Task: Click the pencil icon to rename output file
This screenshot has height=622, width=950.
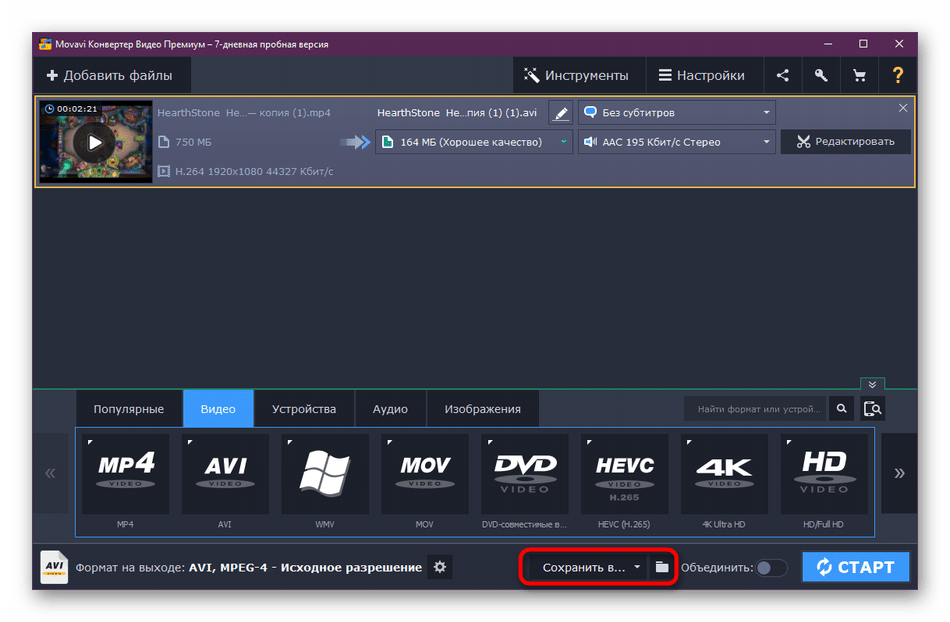Action: [561, 113]
